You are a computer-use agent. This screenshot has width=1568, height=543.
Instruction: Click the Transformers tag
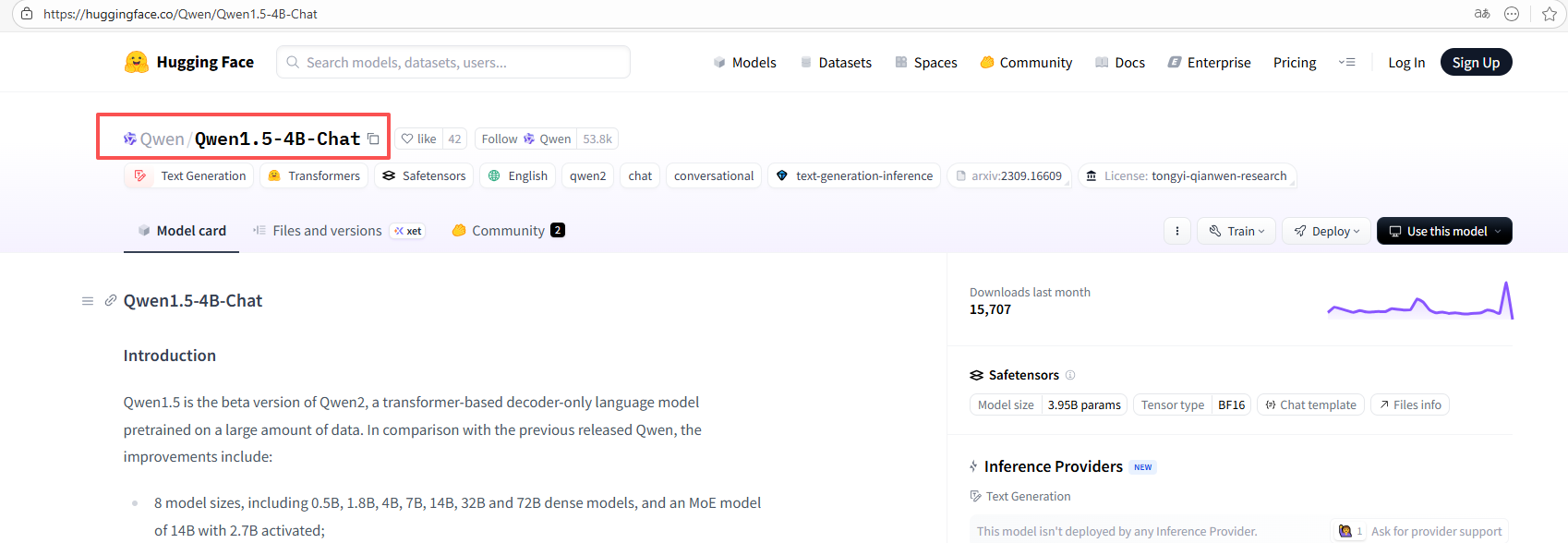314,176
